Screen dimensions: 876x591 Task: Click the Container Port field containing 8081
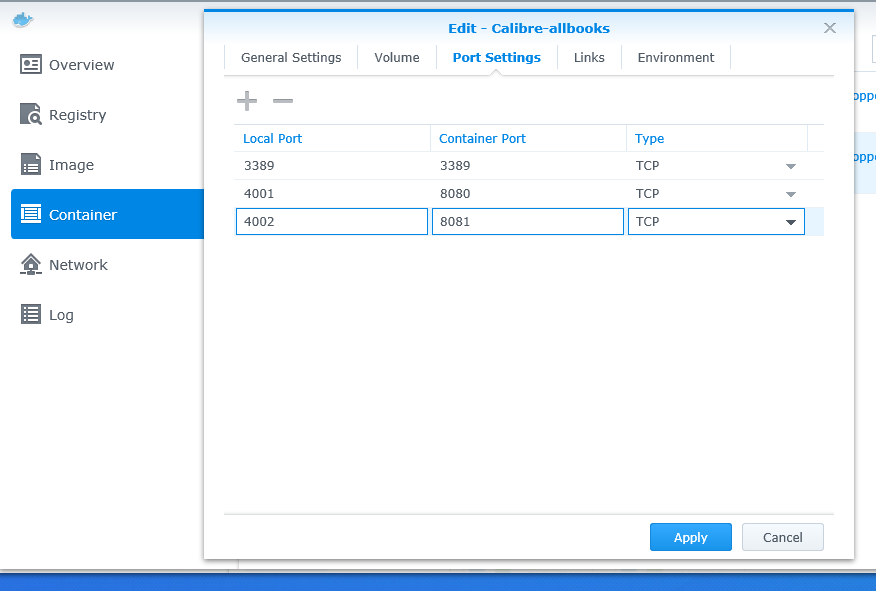coord(527,222)
